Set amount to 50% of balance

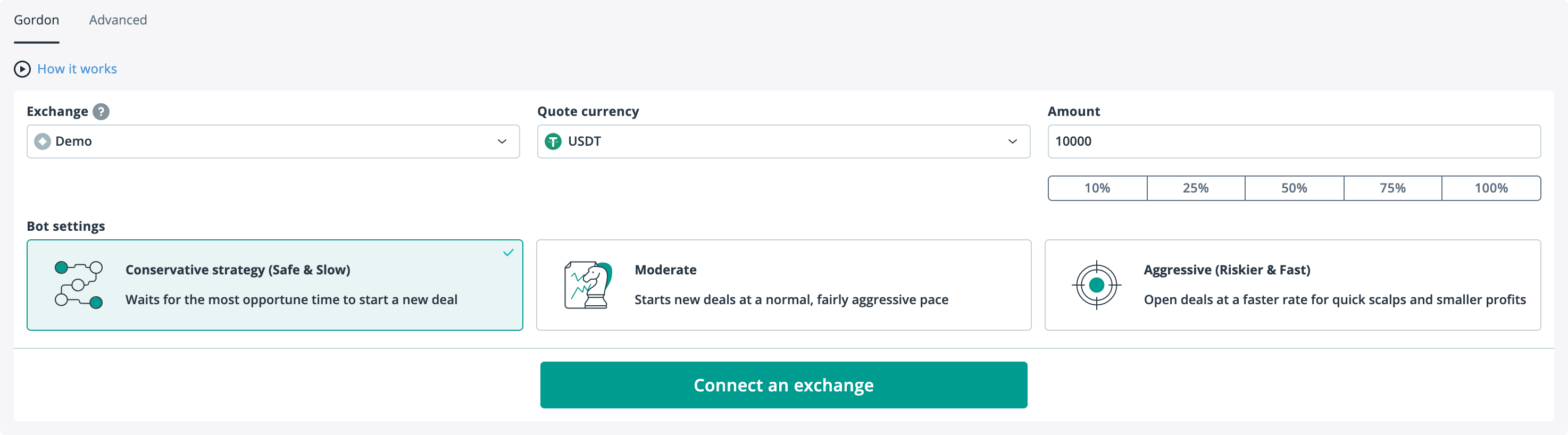coord(1294,188)
